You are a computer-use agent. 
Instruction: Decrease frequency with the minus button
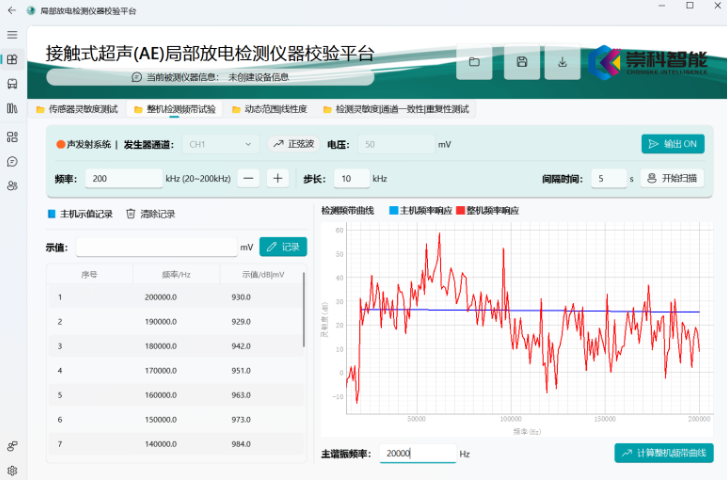point(250,178)
